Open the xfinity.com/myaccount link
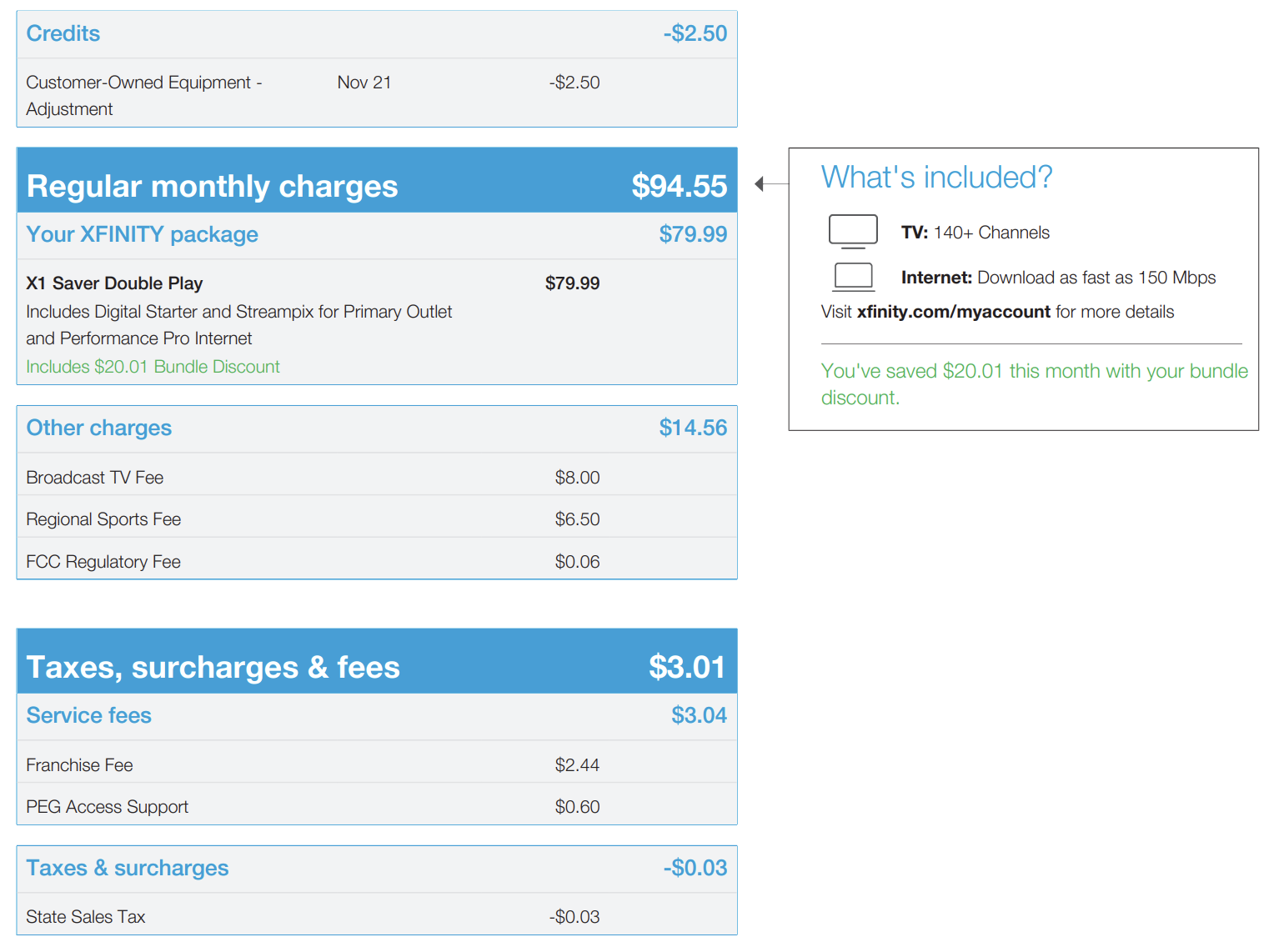Image resolution: width=1279 pixels, height=952 pixels. pyautogui.click(x=953, y=312)
